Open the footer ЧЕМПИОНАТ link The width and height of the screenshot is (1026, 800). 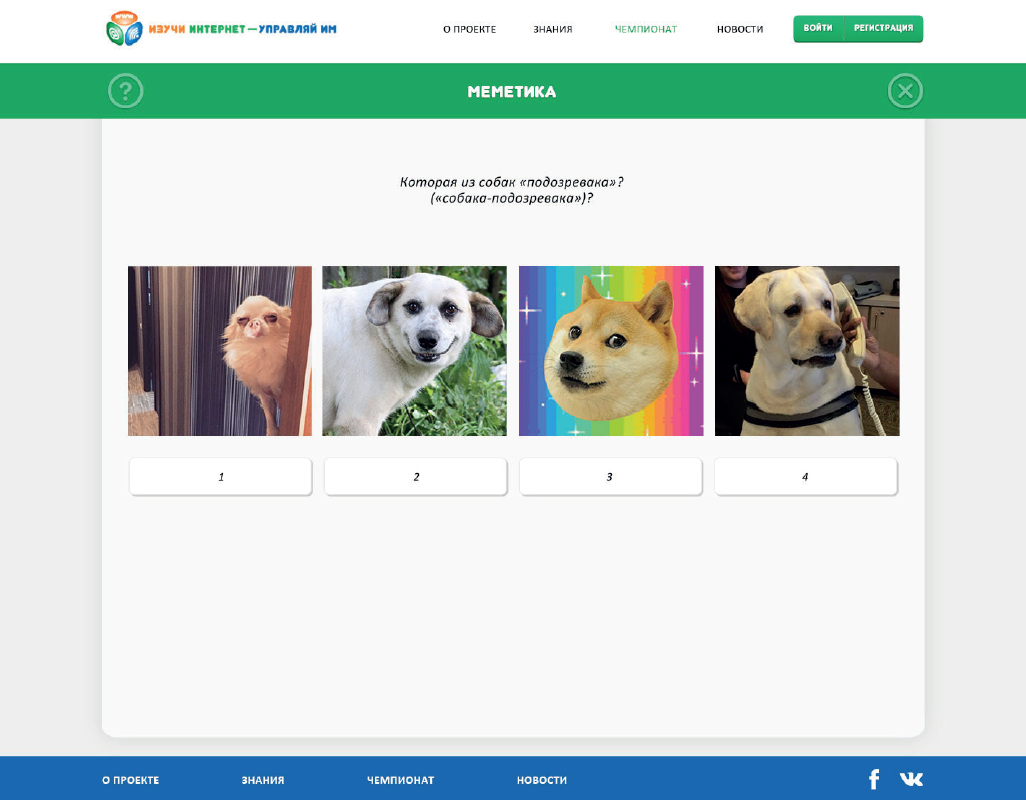(x=400, y=780)
